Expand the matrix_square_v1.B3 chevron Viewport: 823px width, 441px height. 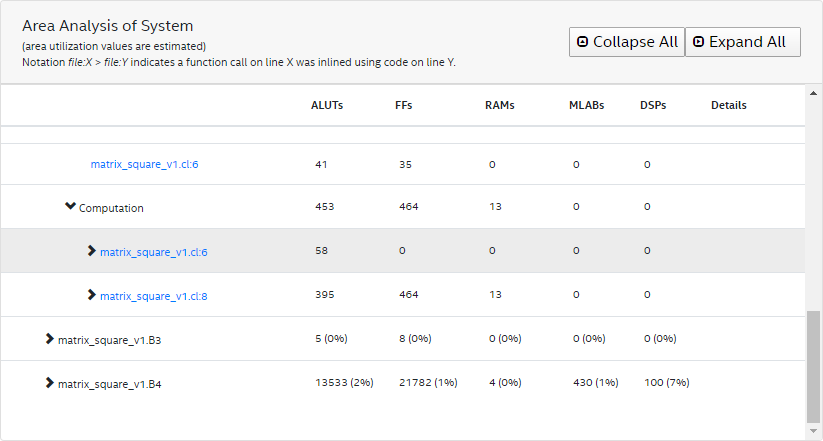tap(50, 339)
